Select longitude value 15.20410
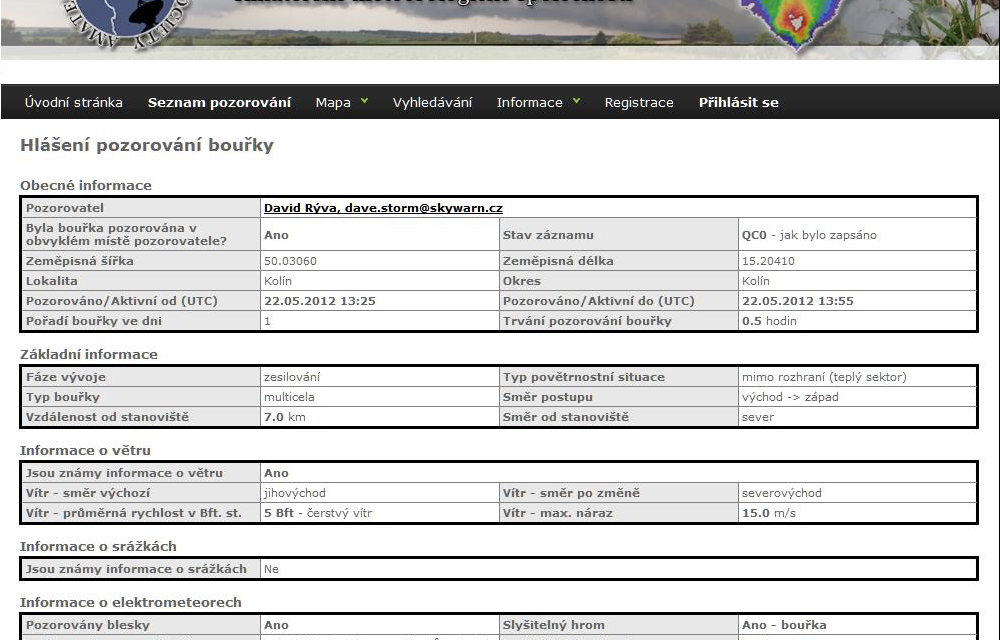Viewport: 1000px width, 640px height. pyautogui.click(x=768, y=261)
